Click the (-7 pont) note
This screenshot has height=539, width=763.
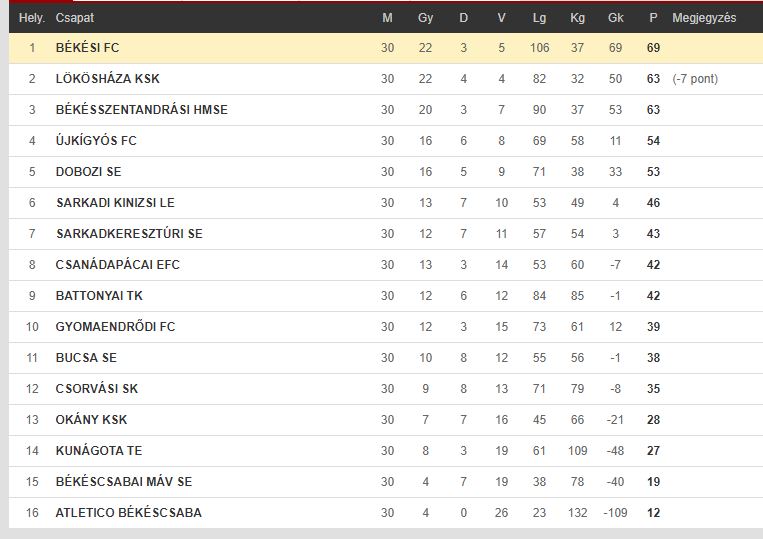(695, 79)
